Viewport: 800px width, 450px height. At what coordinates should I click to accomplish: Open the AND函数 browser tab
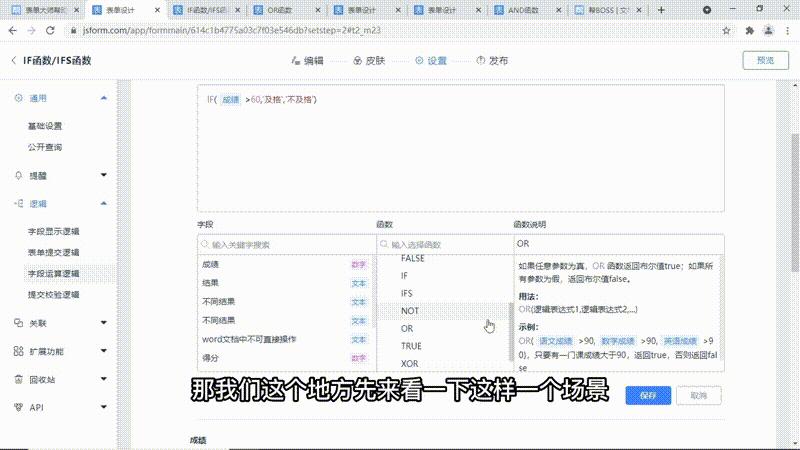[518, 10]
